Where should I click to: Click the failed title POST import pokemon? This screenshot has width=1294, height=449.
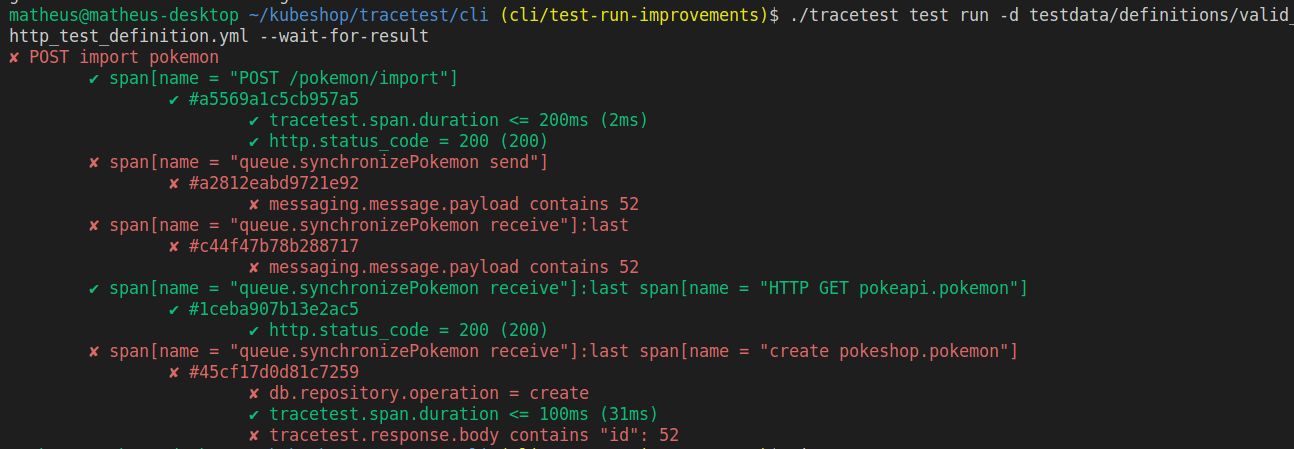tap(124, 57)
